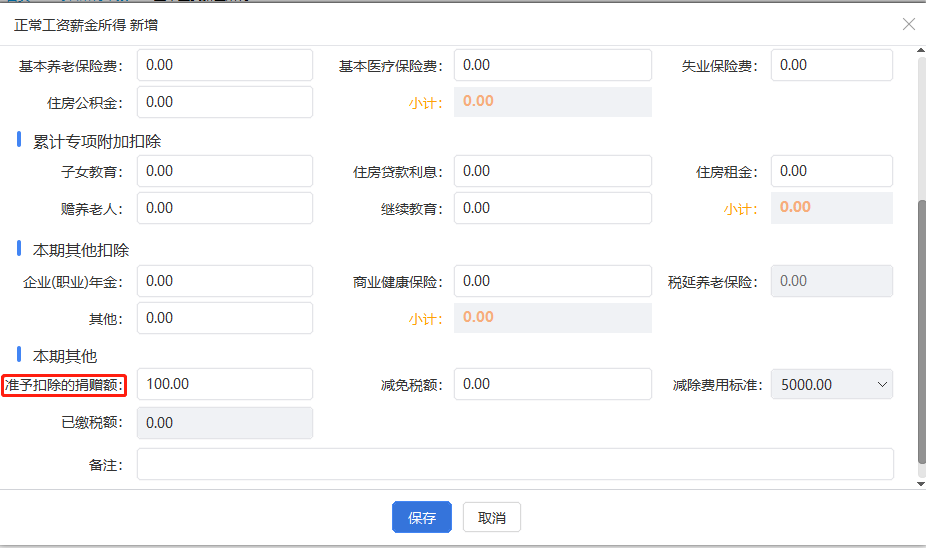This screenshot has width=926, height=548.
Task: Open the 减除费用标准 dropdown
Action: coord(832,384)
